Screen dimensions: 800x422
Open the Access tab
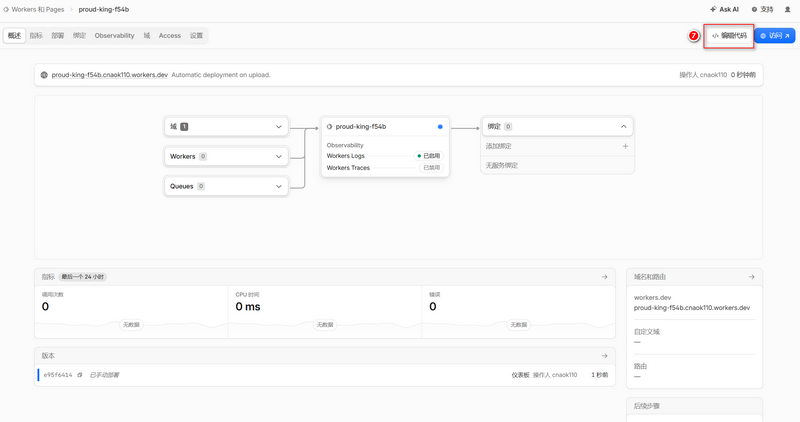click(169, 36)
